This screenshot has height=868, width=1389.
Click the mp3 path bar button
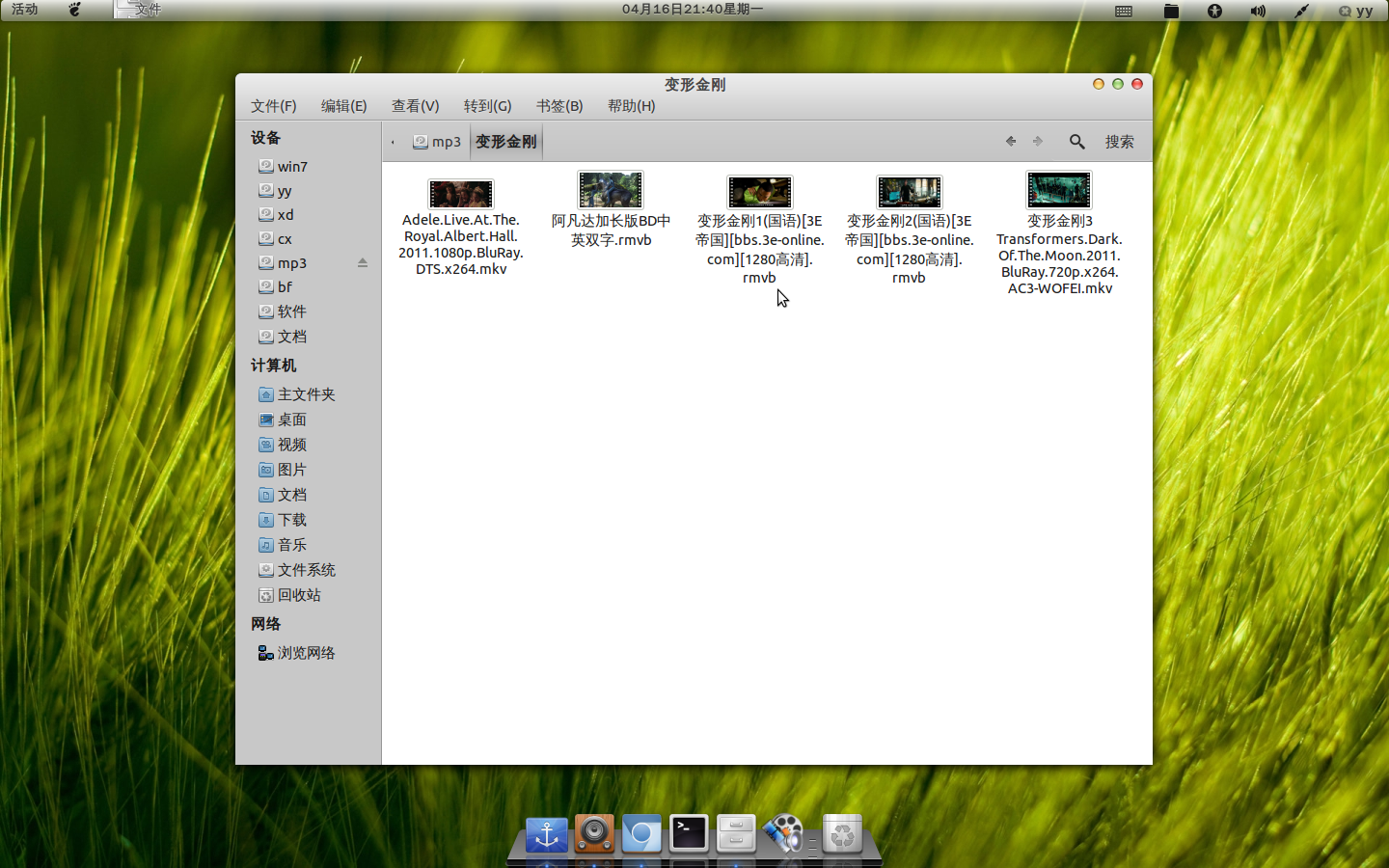pos(437,142)
